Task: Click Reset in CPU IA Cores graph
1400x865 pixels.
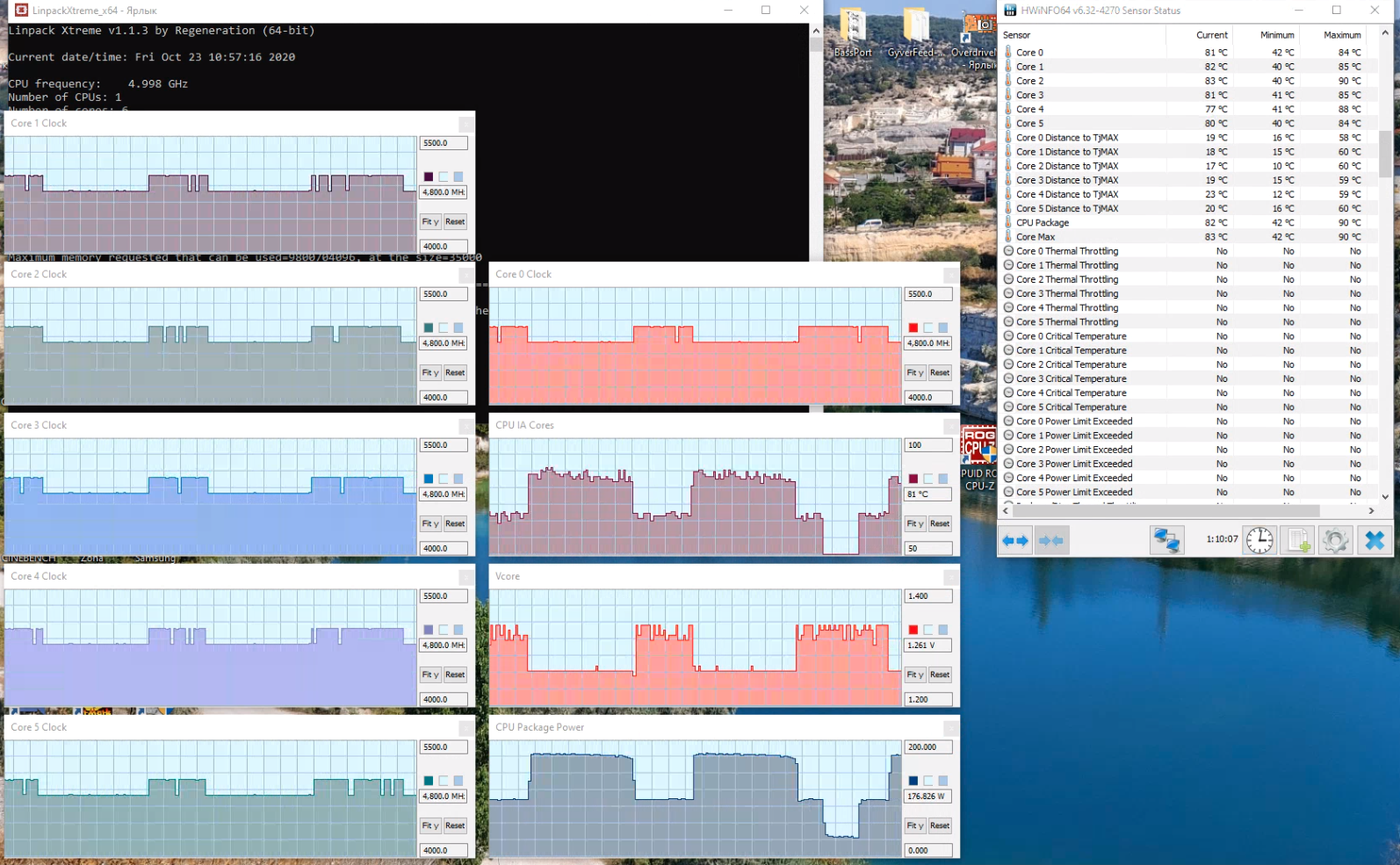Action: [940, 524]
